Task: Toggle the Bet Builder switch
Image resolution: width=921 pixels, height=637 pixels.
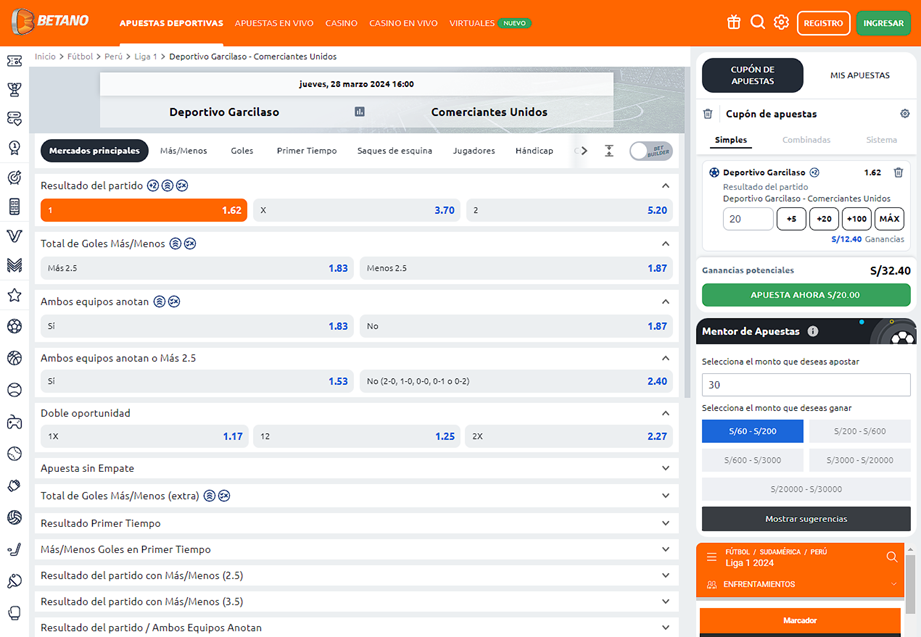Action: tap(651, 151)
